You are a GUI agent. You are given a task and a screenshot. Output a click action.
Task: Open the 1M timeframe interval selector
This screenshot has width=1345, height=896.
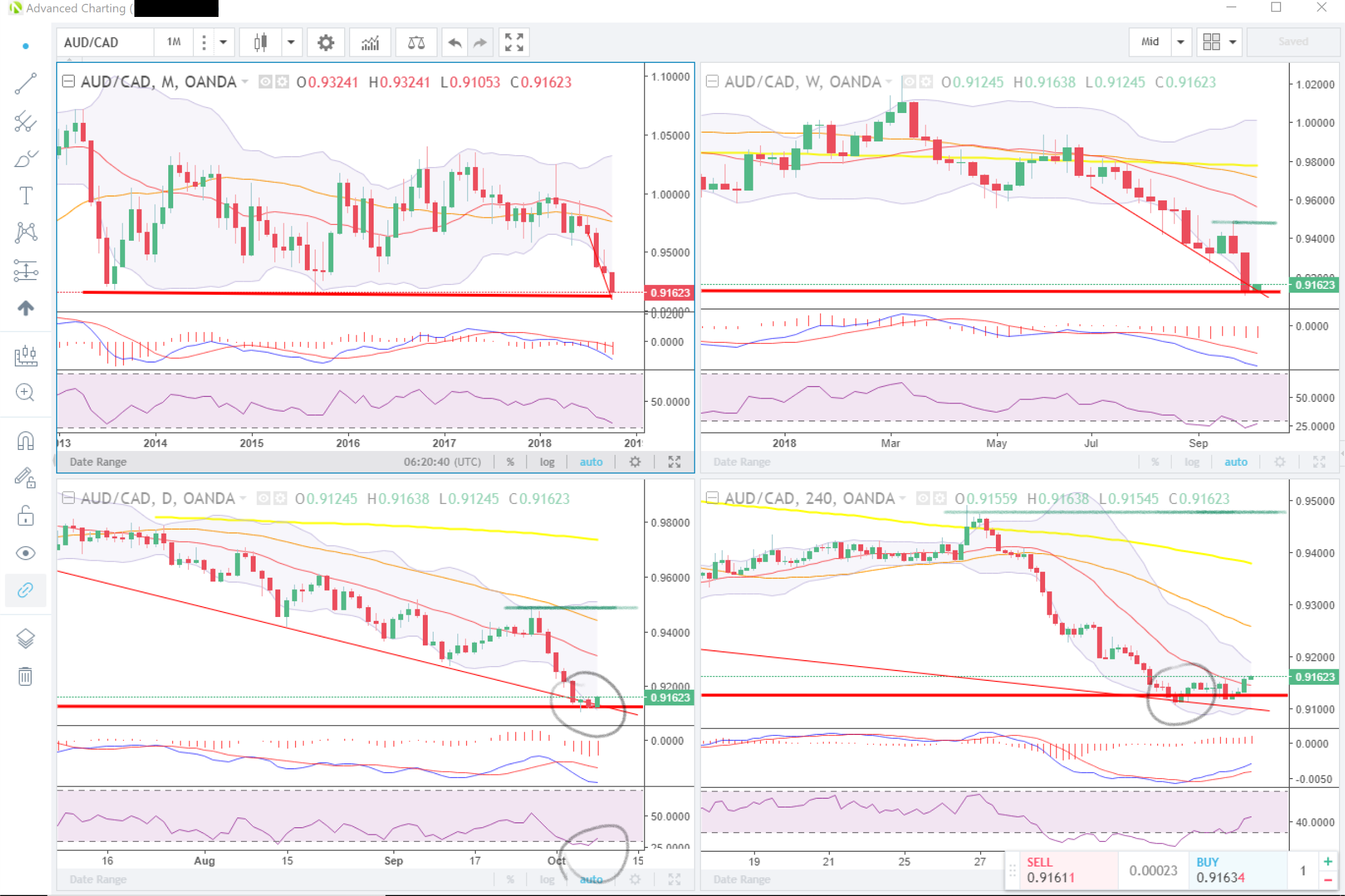(174, 42)
